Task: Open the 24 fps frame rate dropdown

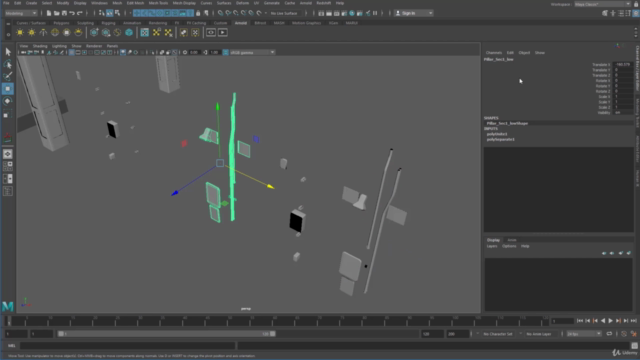Action: click(584, 334)
